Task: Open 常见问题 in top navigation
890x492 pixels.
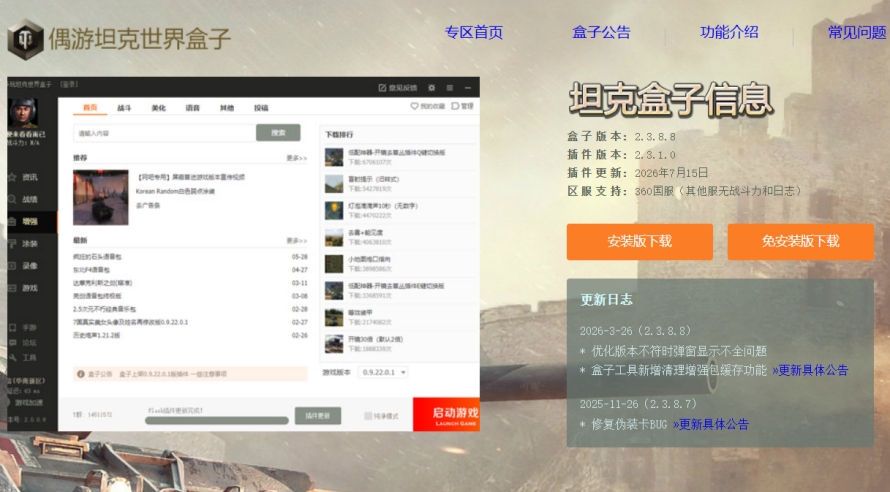Action: [857, 32]
